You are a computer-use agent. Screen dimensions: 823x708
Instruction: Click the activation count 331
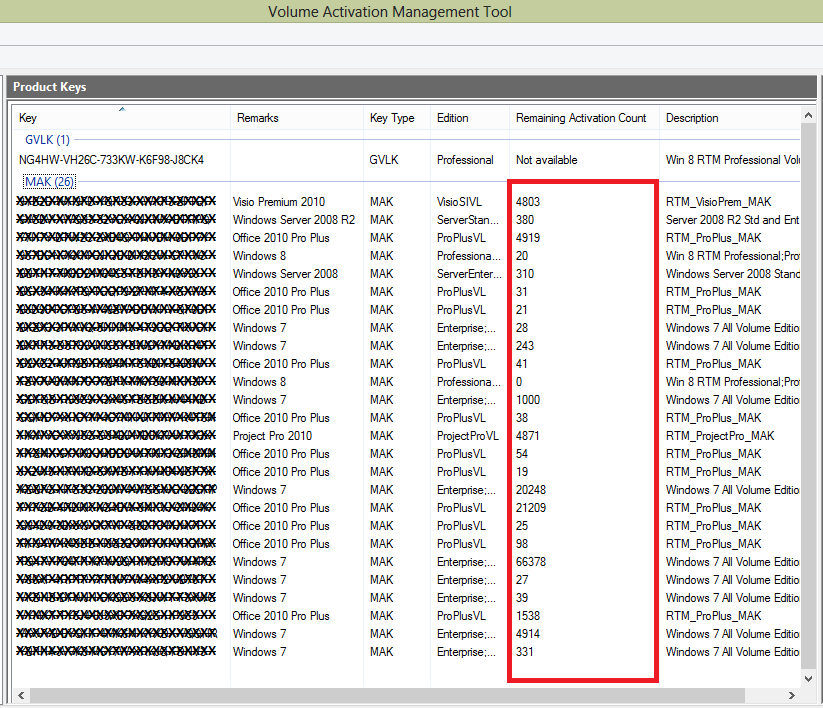coord(525,651)
